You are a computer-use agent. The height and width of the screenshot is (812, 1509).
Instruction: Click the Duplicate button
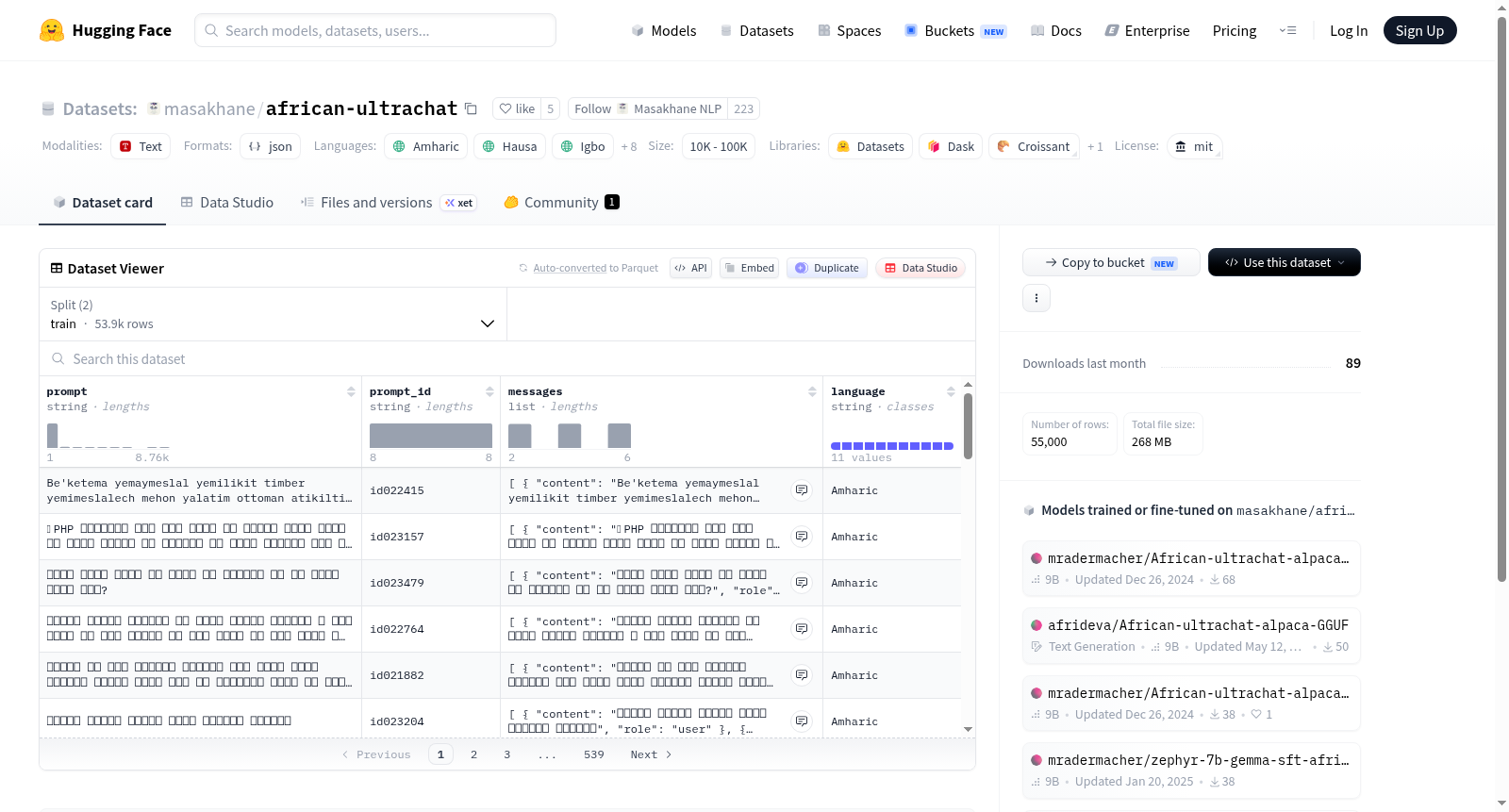tap(827, 268)
